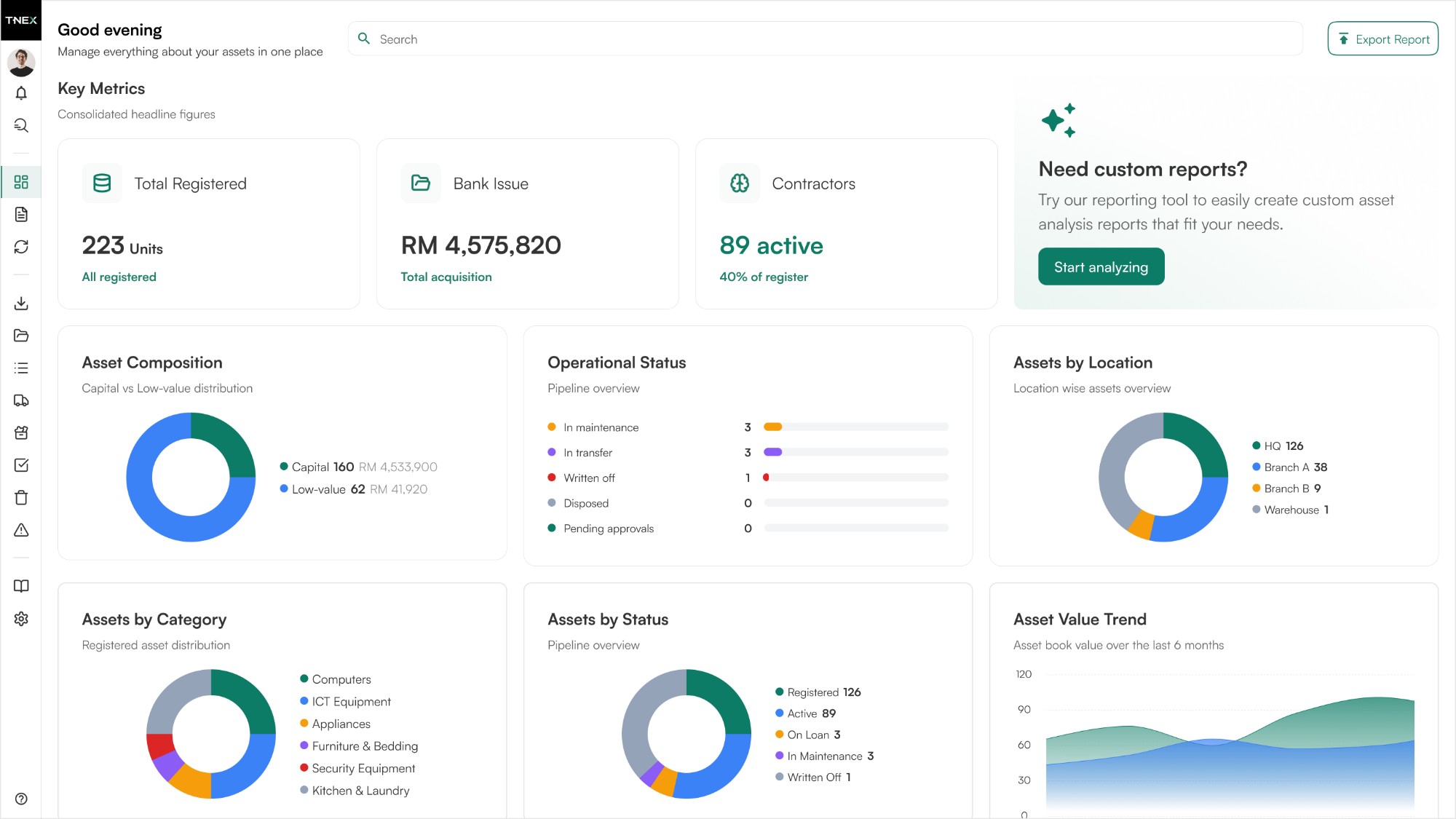Click the Written off status row
This screenshot has height=819, width=1456.
(748, 478)
